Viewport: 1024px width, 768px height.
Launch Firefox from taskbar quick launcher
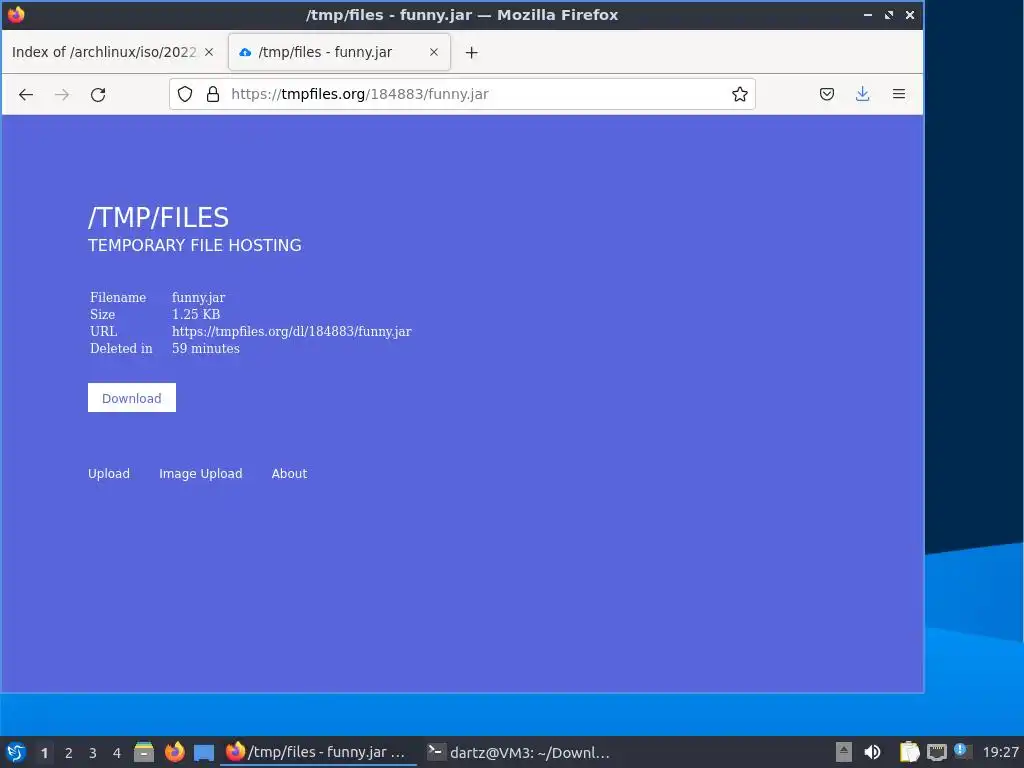tap(174, 752)
